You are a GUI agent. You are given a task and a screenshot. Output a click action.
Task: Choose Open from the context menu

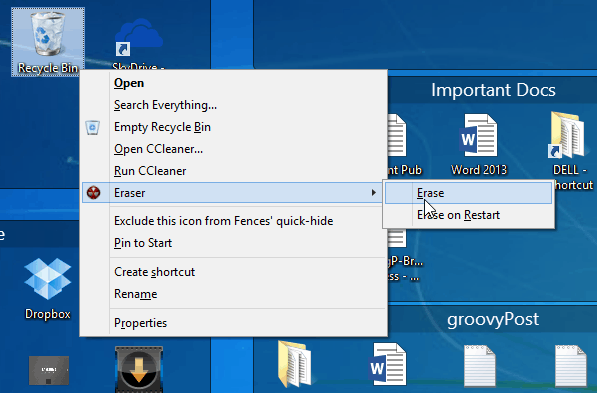(234, 83)
